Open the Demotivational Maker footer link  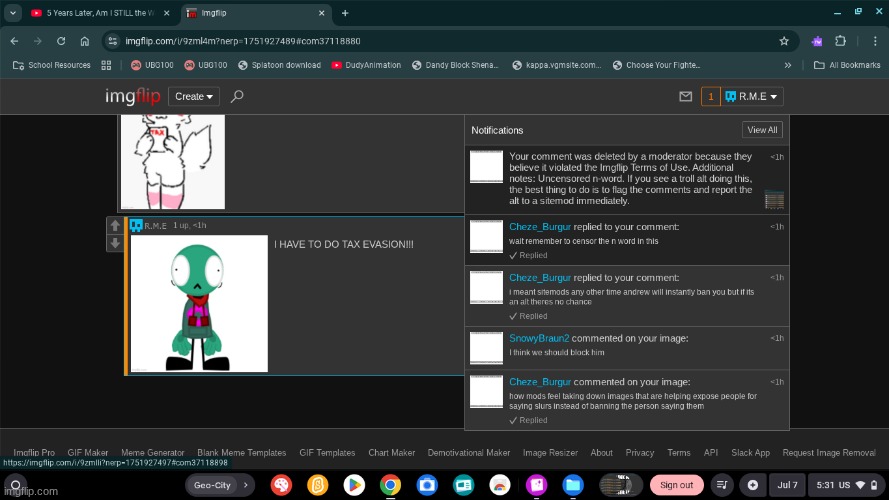[x=469, y=452]
